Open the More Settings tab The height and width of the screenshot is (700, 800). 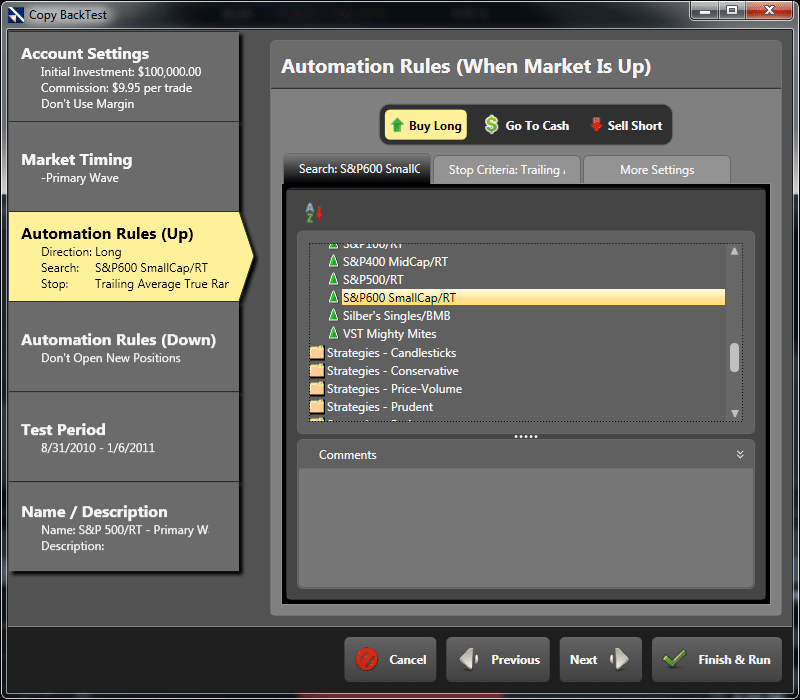coord(657,170)
